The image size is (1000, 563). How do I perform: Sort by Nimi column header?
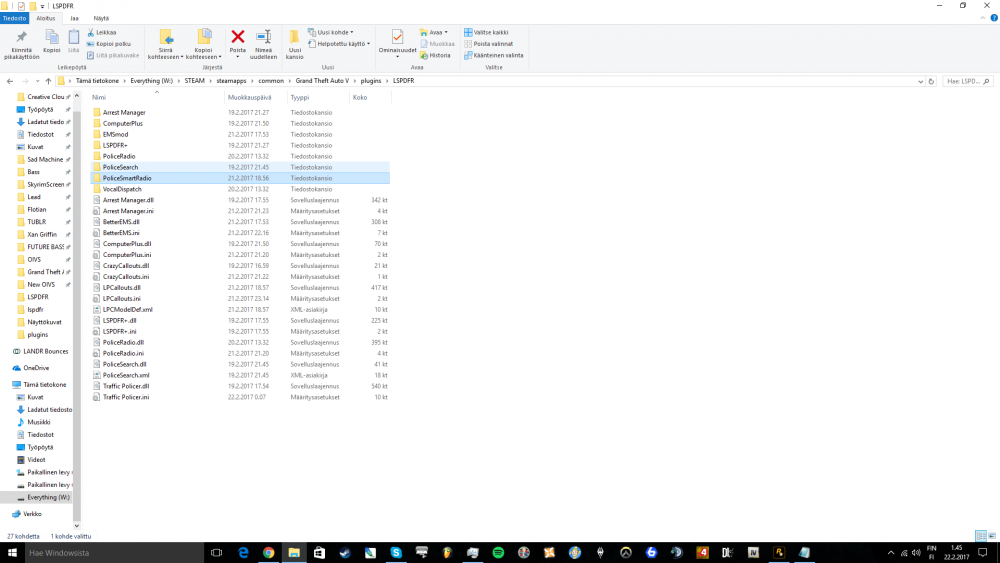tap(99, 98)
